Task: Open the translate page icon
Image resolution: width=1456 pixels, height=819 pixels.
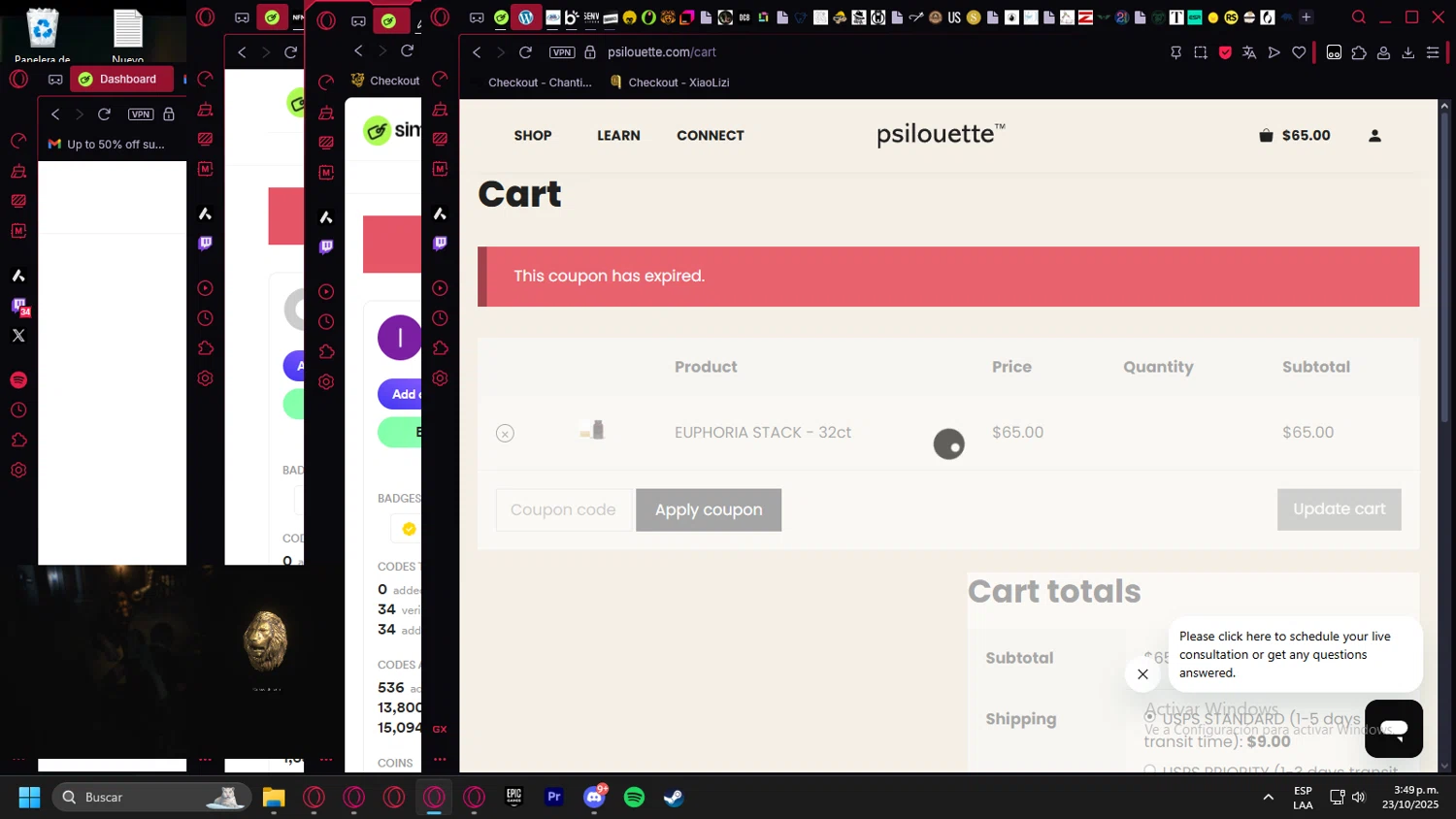Action: tap(1249, 52)
